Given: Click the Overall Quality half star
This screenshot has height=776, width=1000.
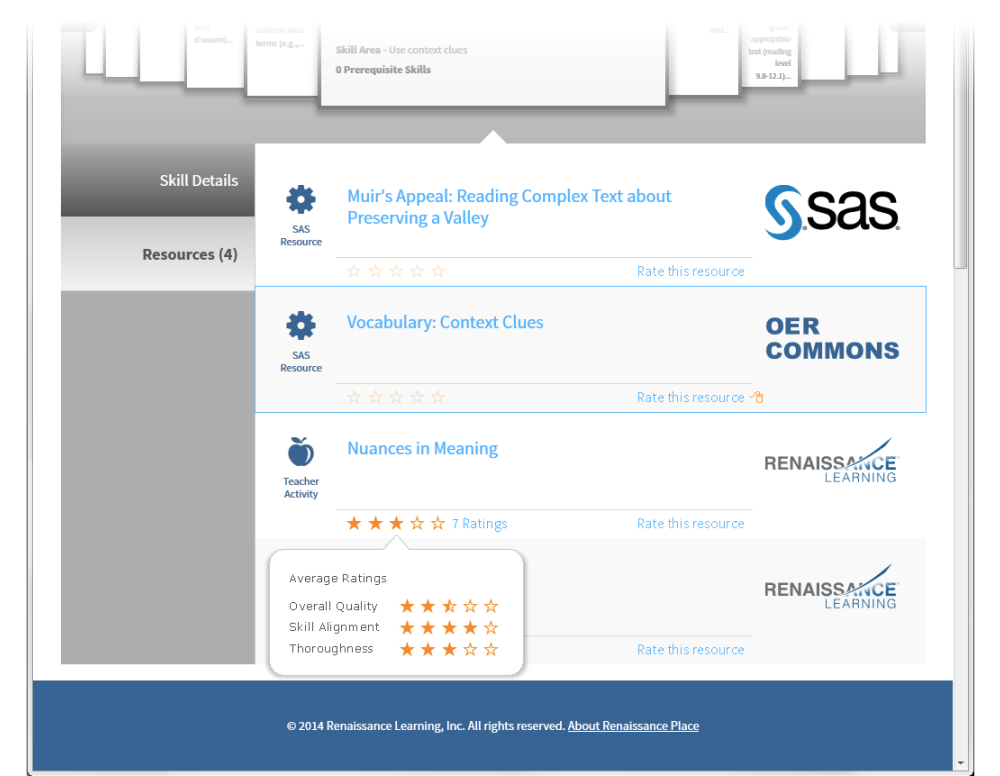Looking at the screenshot, I should (450, 606).
